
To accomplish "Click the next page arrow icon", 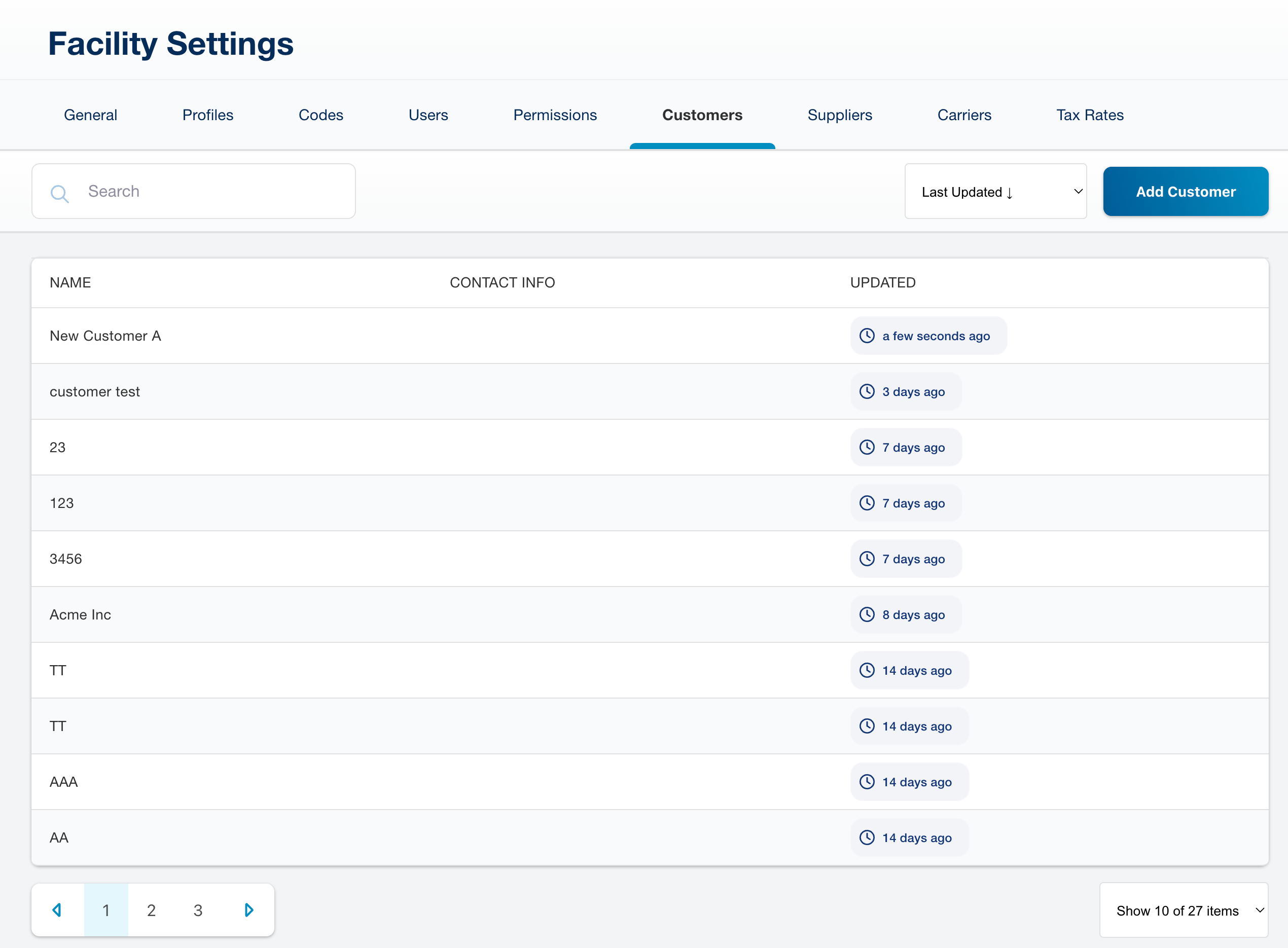I will (x=248, y=910).
